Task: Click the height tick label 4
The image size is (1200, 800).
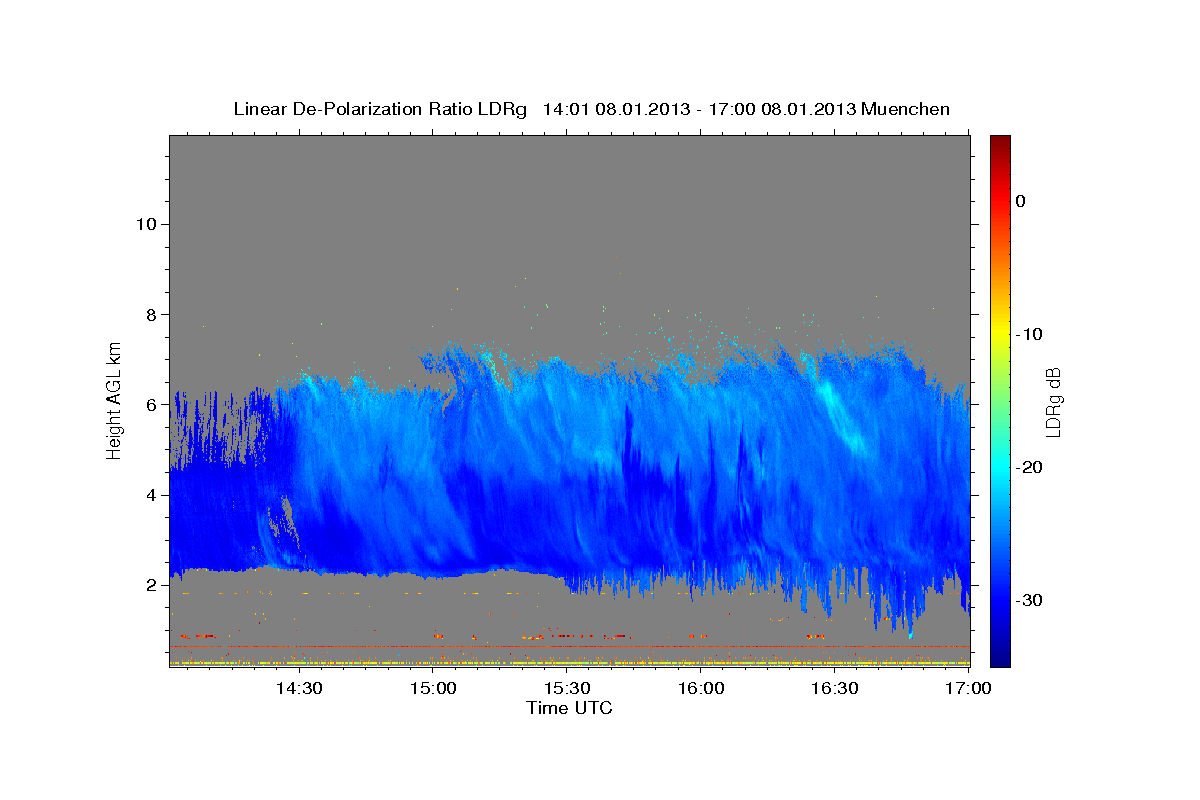Action: click(x=151, y=495)
